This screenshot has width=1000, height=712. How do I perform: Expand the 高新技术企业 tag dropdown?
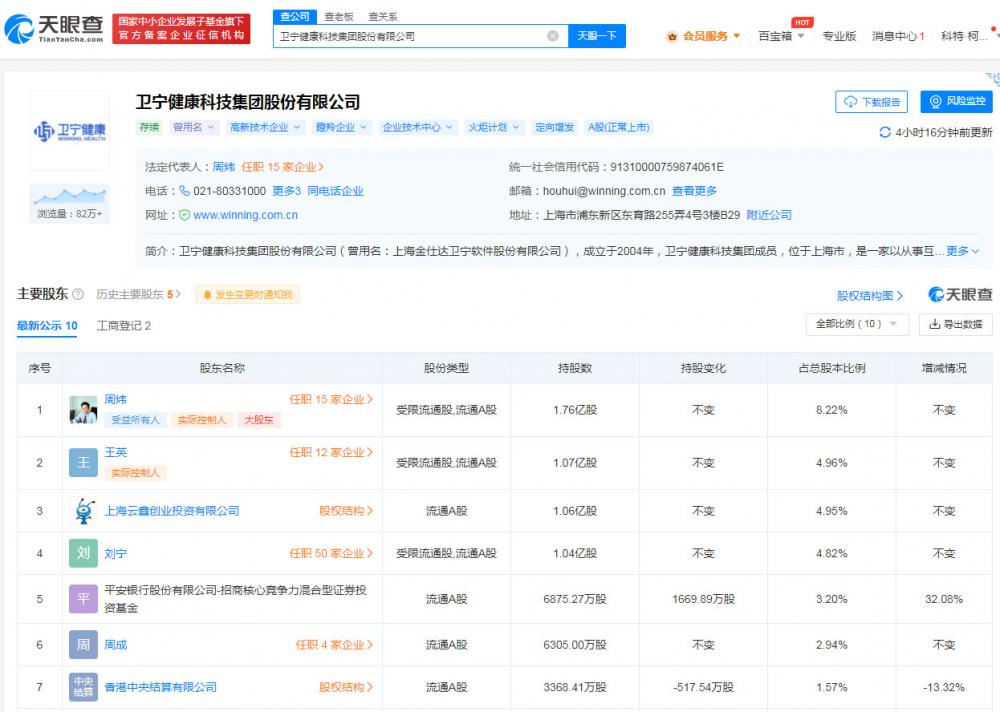pyautogui.click(x=265, y=128)
